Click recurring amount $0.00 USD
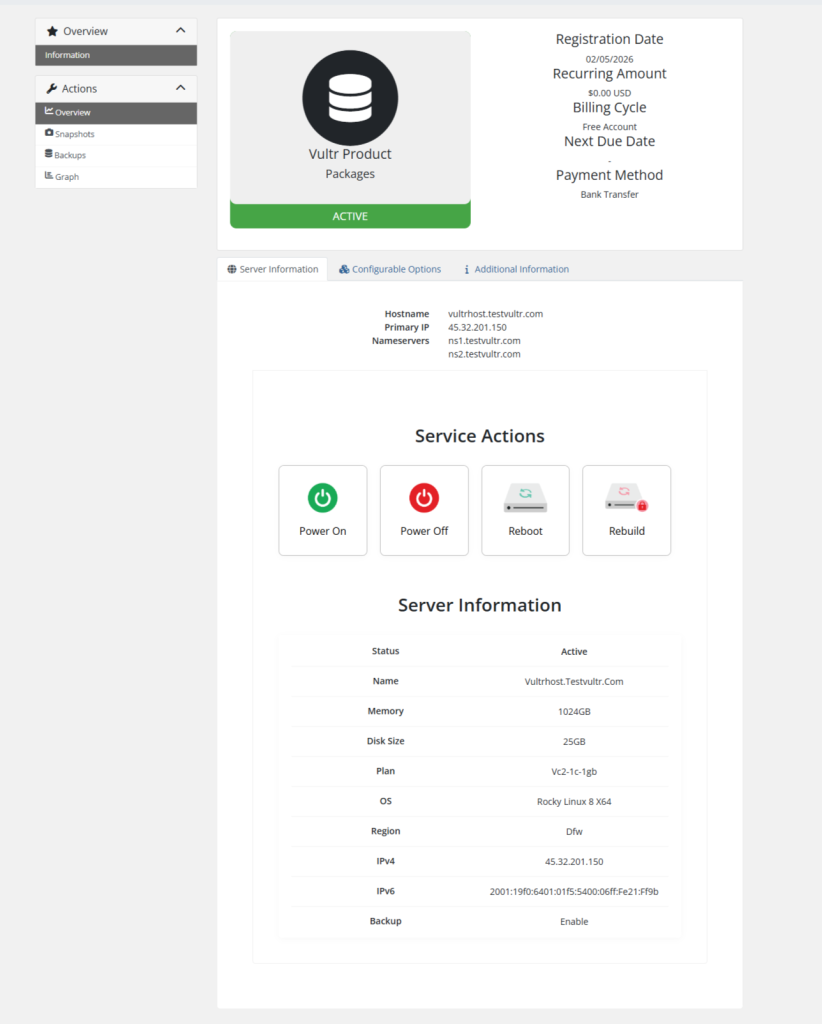This screenshot has height=1024, width=822. point(609,93)
